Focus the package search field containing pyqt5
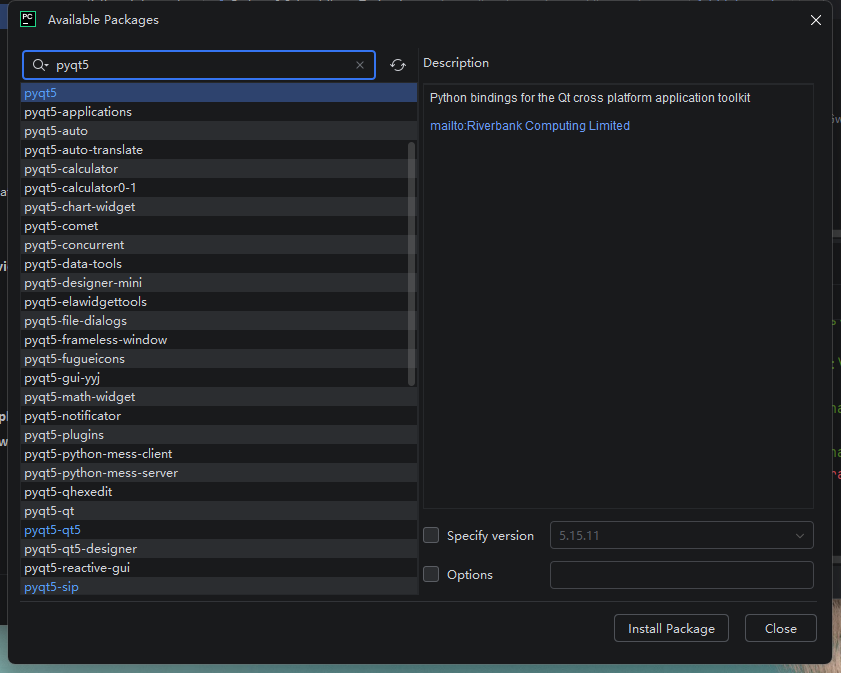The image size is (841, 673). tap(198, 65)
